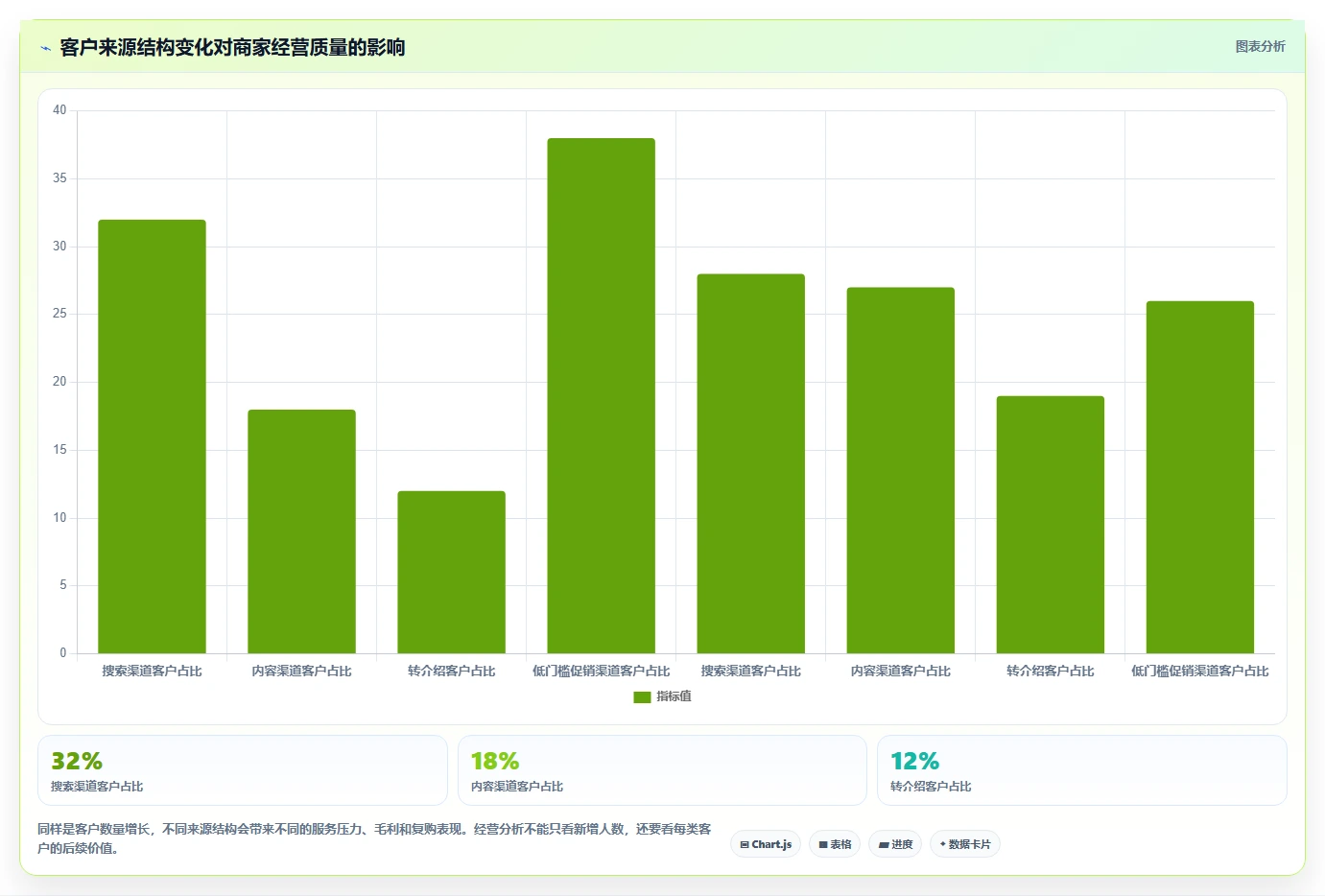Click the bar with value 28
Image resolution: width=1325 pixels, height=896 pixels.
coord(750,463)
